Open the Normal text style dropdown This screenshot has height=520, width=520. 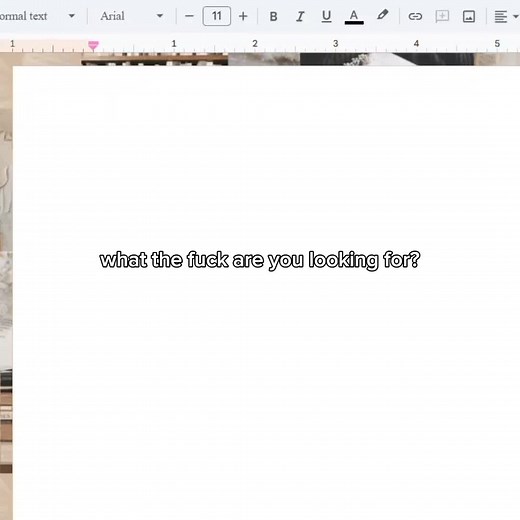[37, 16]
